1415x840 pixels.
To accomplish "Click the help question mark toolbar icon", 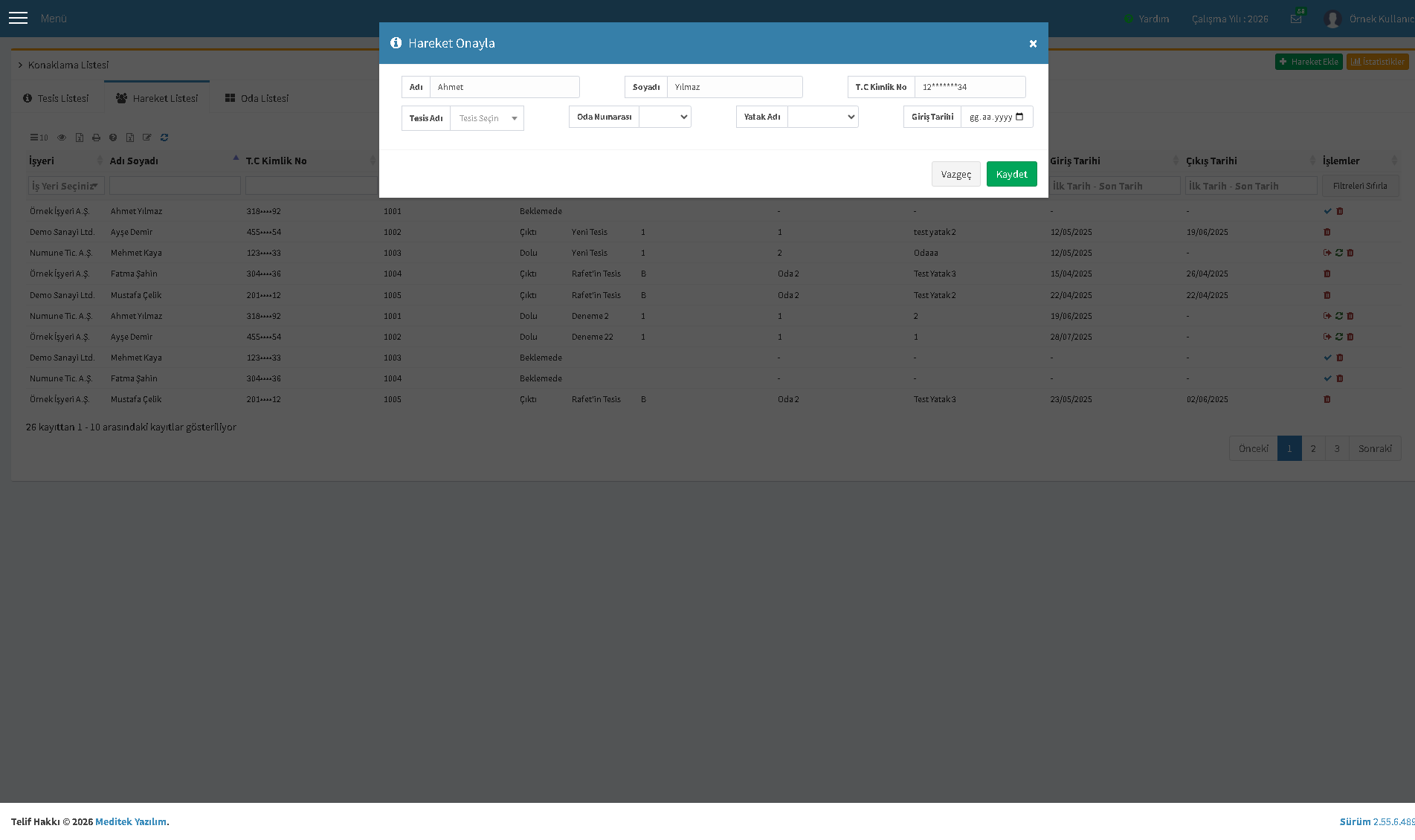I will click(113, 138).
